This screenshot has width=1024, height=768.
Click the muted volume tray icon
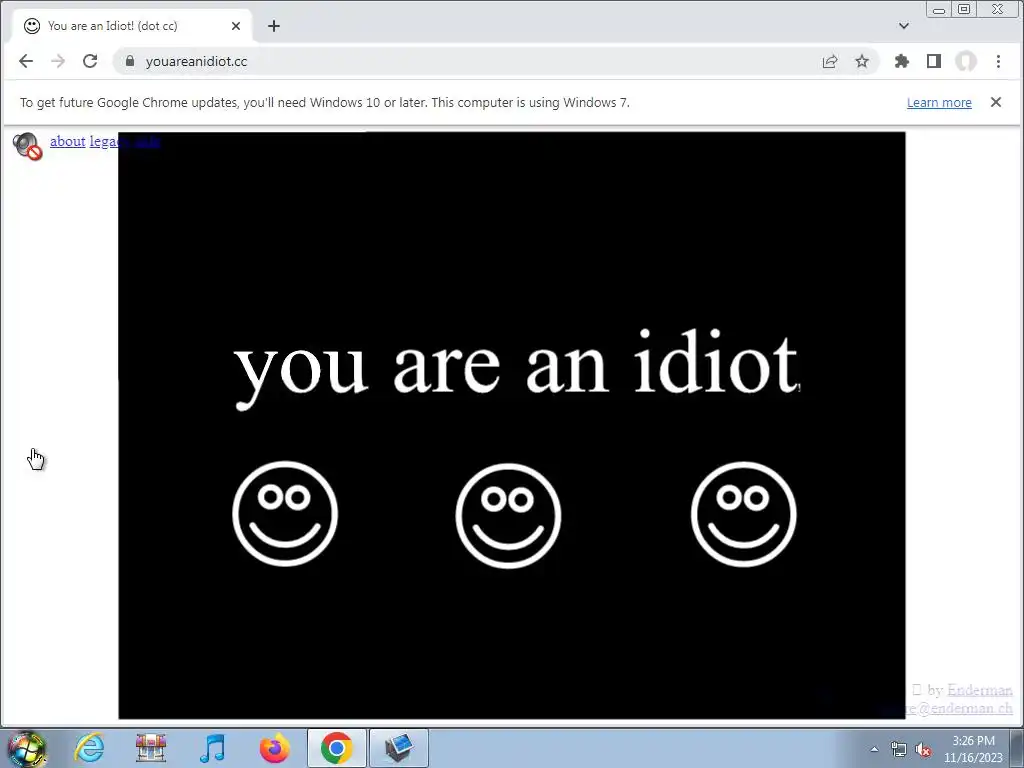click(923, 749)
